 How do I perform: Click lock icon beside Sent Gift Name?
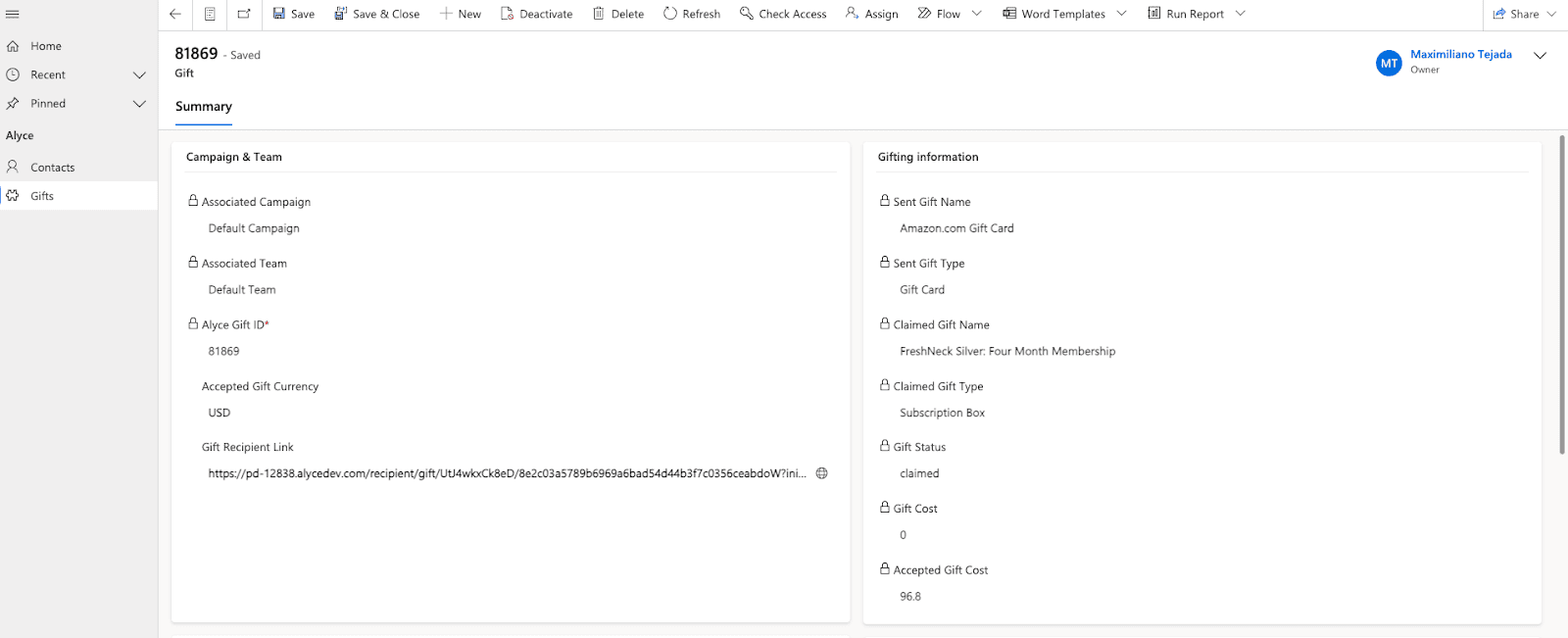(x=885, y=200)
